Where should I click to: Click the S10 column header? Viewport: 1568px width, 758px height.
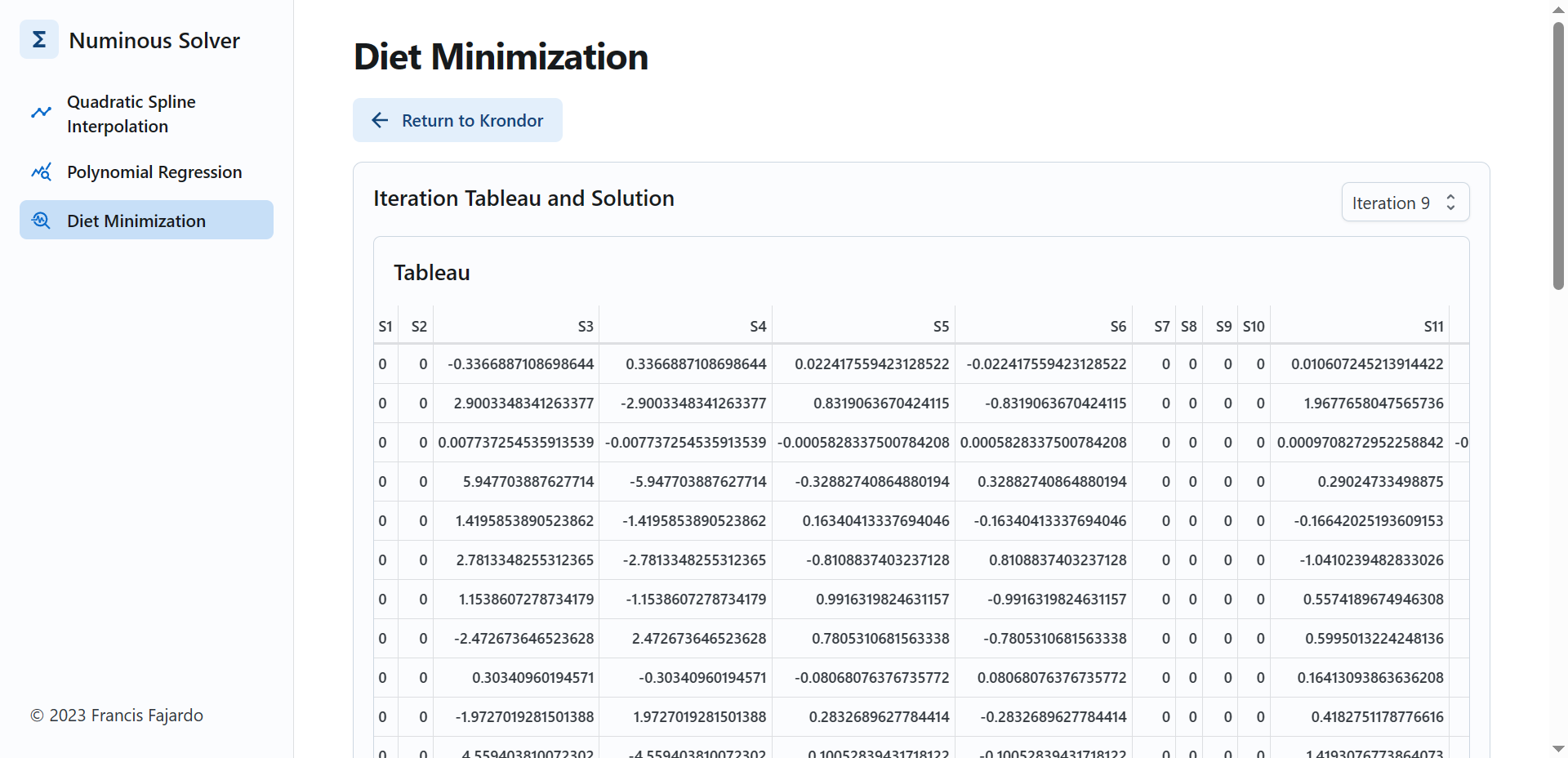click(1254, 326)
